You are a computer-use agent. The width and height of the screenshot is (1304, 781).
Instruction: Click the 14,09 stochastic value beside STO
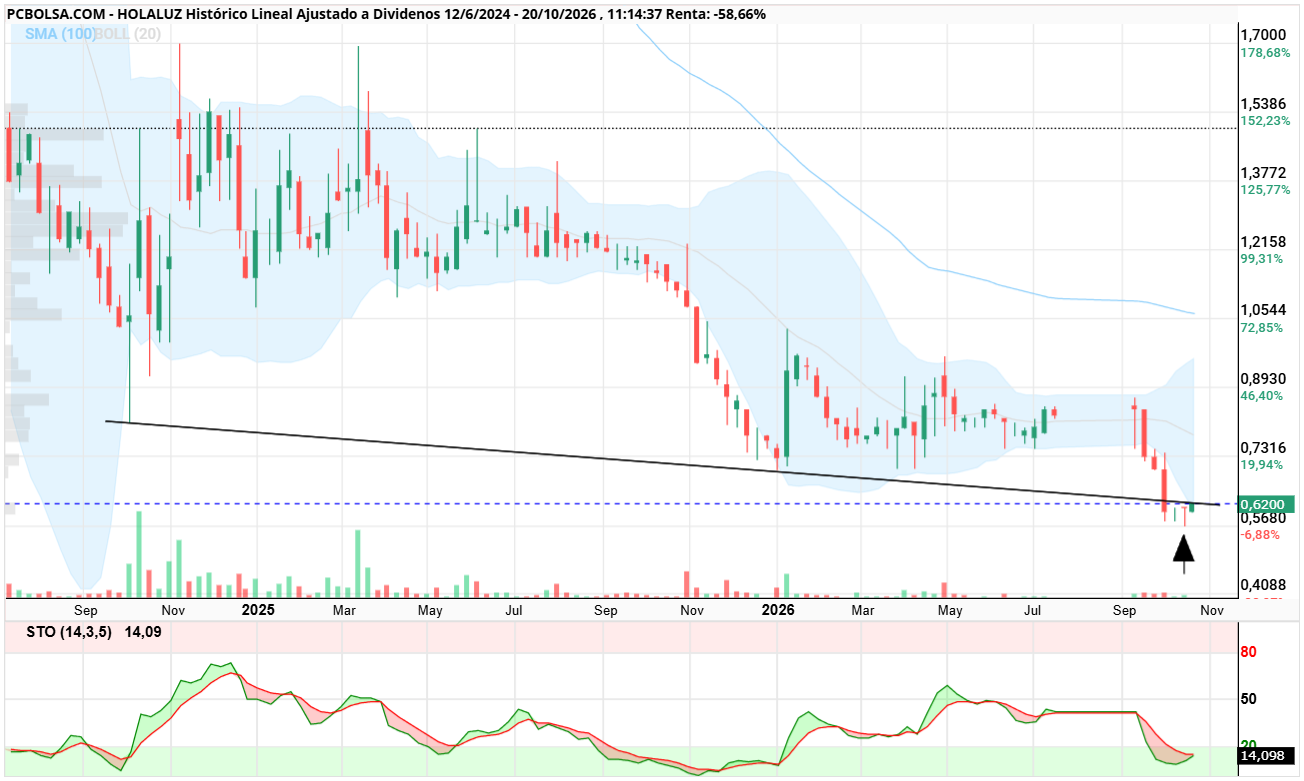pos(143,631)
